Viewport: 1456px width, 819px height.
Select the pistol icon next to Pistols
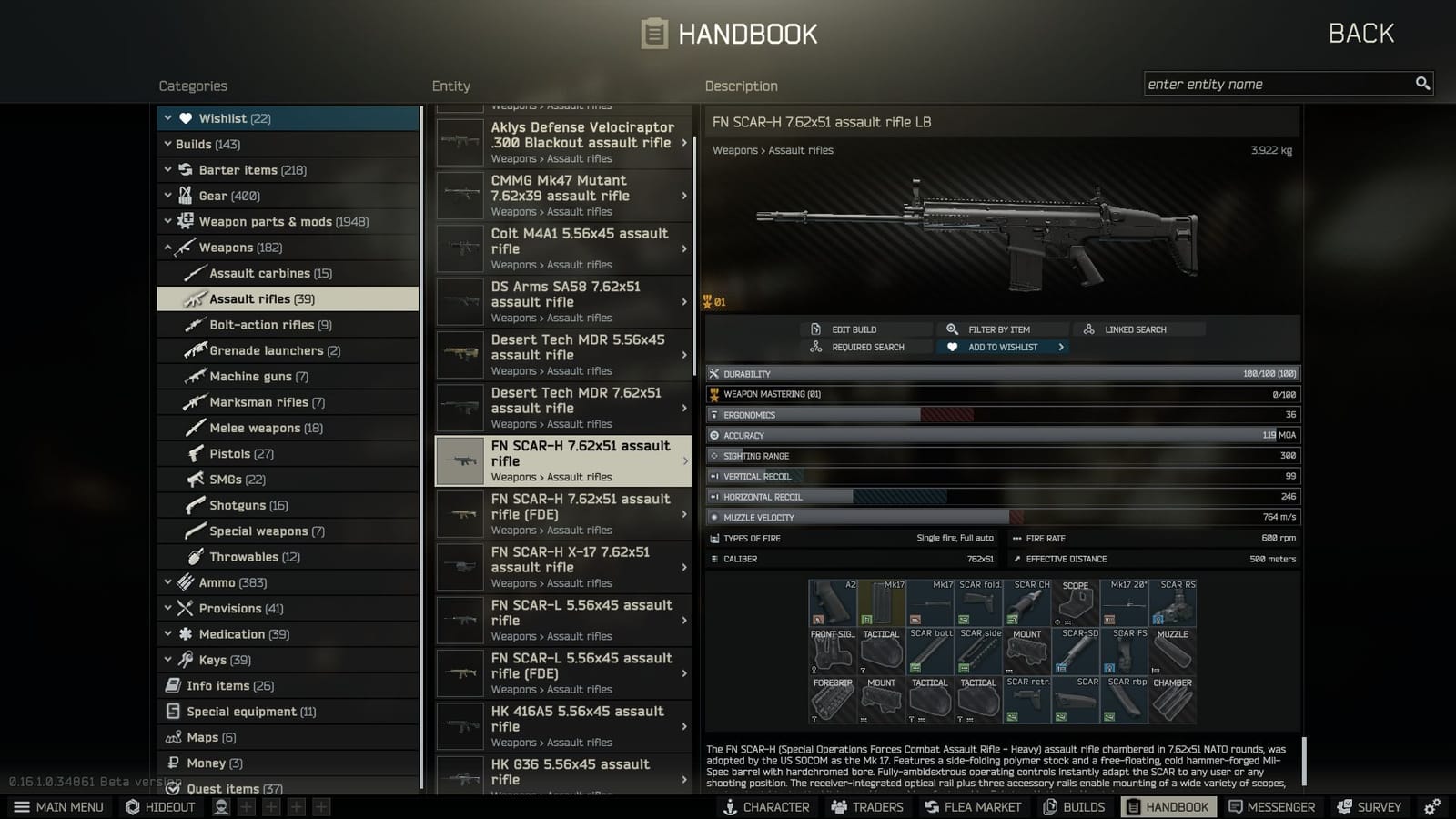click(195, 453)
